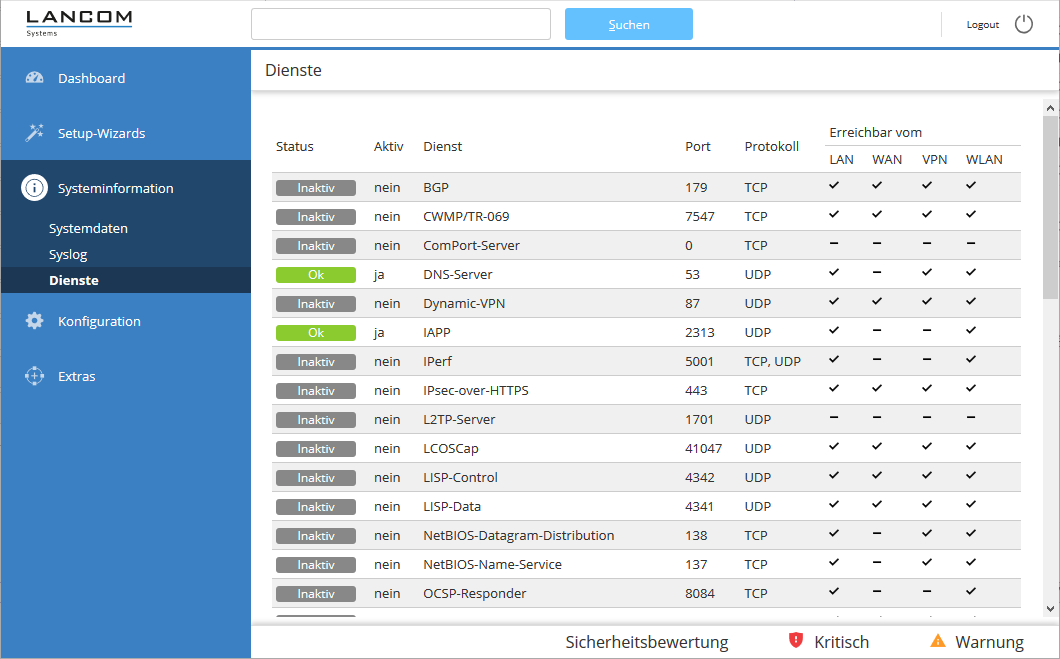This screenshot has height=659, width=1060.
Task: Click the Extras crosshair icon
Action: click(35, 376)
